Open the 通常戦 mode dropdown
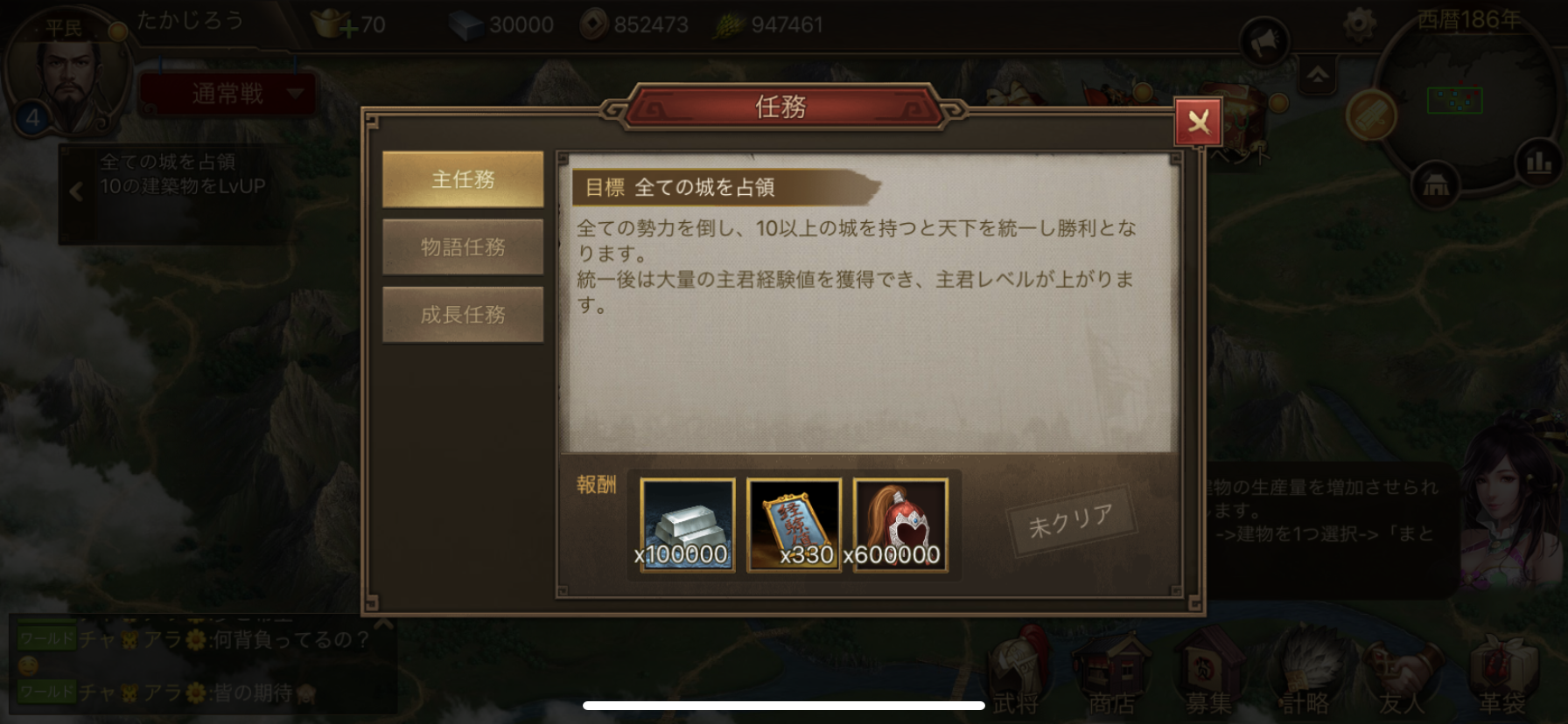 click(227, 94)
